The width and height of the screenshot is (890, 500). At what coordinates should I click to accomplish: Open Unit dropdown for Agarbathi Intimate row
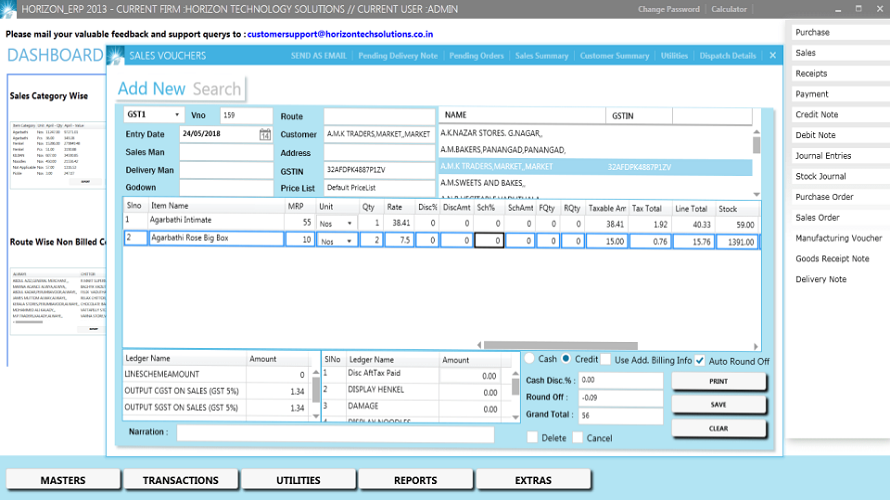tap(349, 223)
